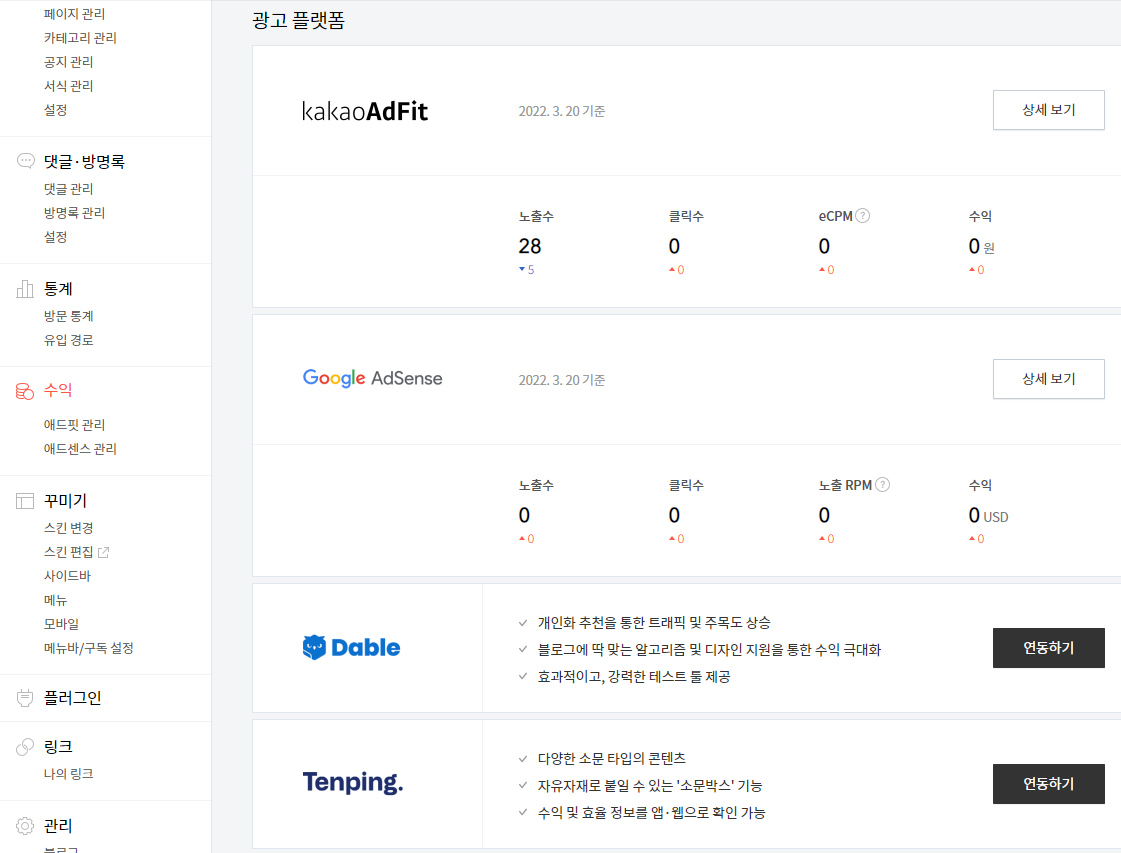This screenshot has height=853, width=1121.
Task: Click the Dable logo
Action: [351, 648]
